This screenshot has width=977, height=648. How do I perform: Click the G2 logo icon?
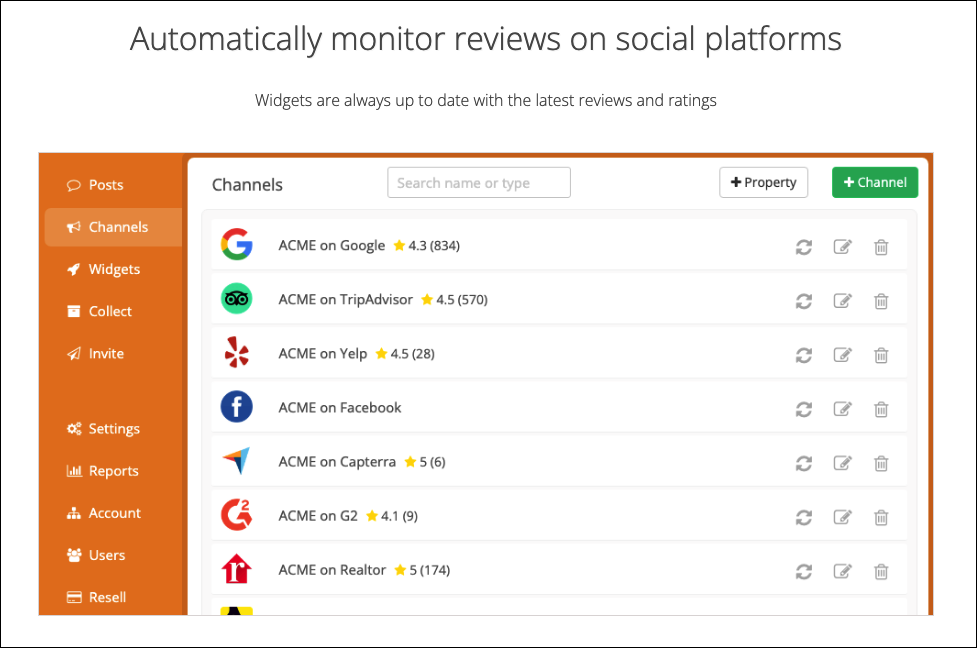coord(236,515)
